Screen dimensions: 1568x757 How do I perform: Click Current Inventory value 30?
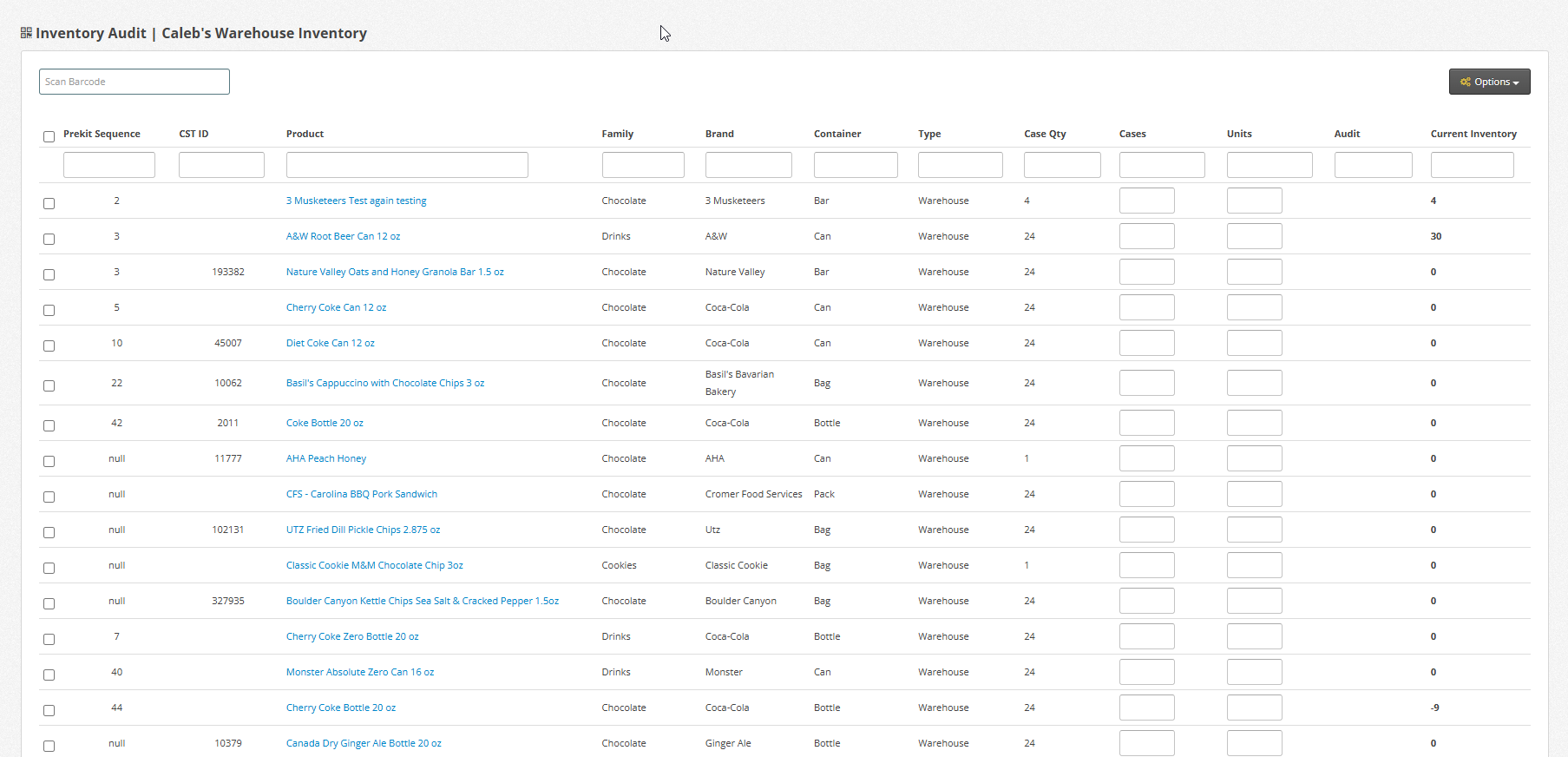point(1436,236)
